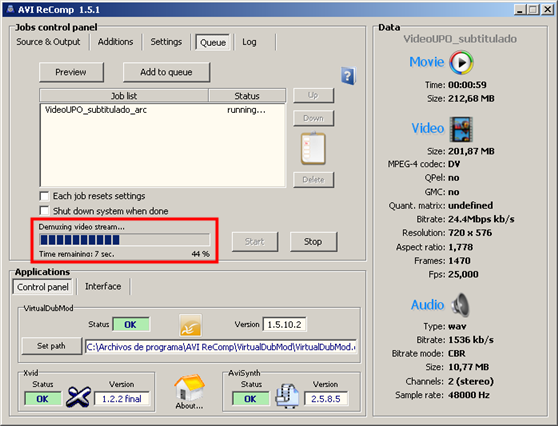Image resolution: width=558 pixels, height=426 pixels.
Task: Click the Xvid OK status indicator
Action: [x=43, y=399]
